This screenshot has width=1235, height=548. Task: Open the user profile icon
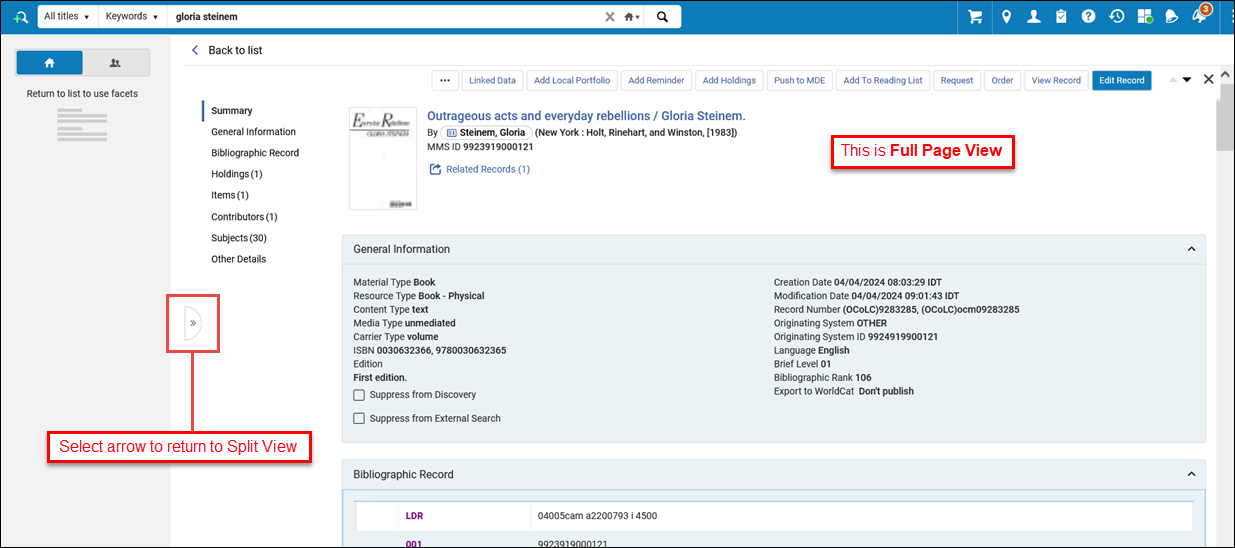click(x=1034, y=17)
